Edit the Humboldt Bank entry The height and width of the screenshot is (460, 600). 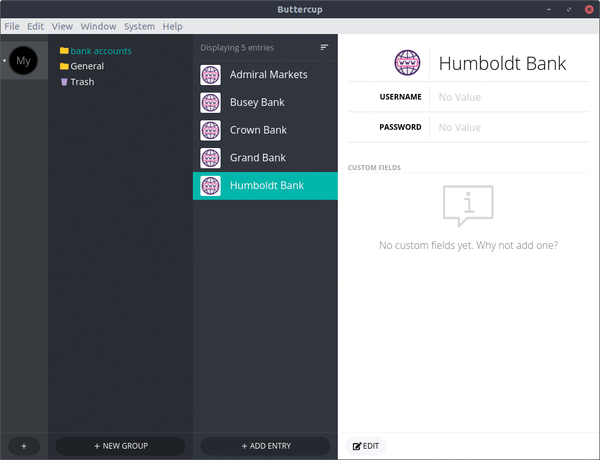[366, 446]
